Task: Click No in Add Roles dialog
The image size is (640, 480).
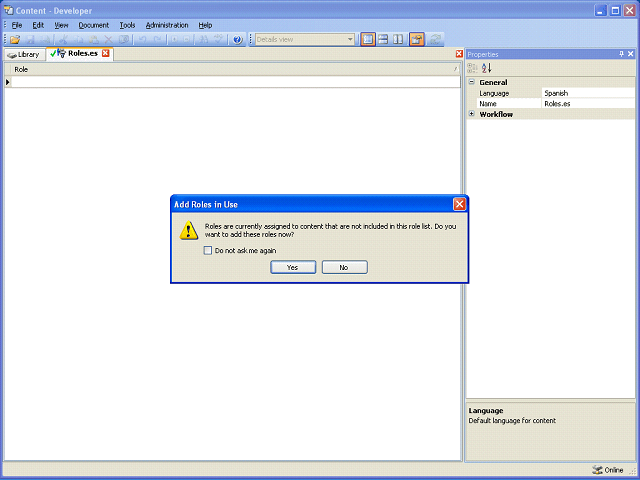Action: point(344,267)
